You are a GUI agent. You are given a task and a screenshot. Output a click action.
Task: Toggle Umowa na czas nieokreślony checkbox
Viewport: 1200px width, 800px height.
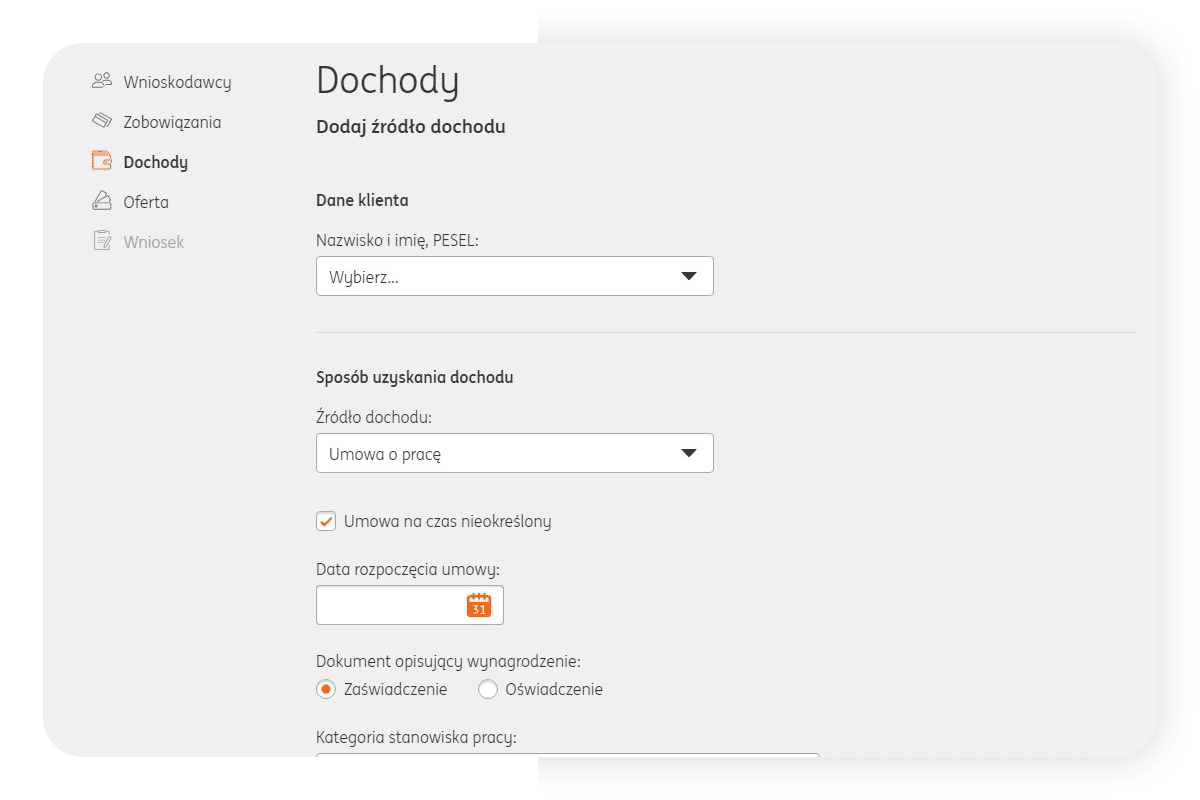pyautogui.click(x=326, y=521)
